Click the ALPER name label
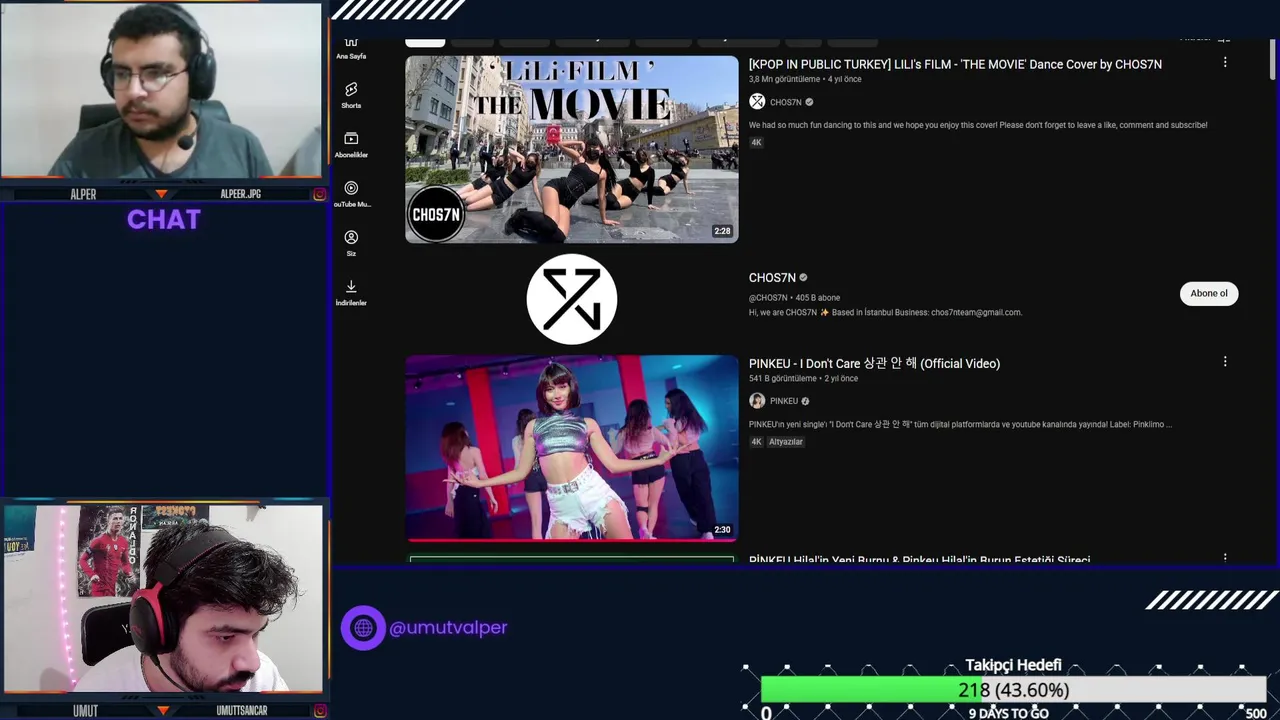 83,194
